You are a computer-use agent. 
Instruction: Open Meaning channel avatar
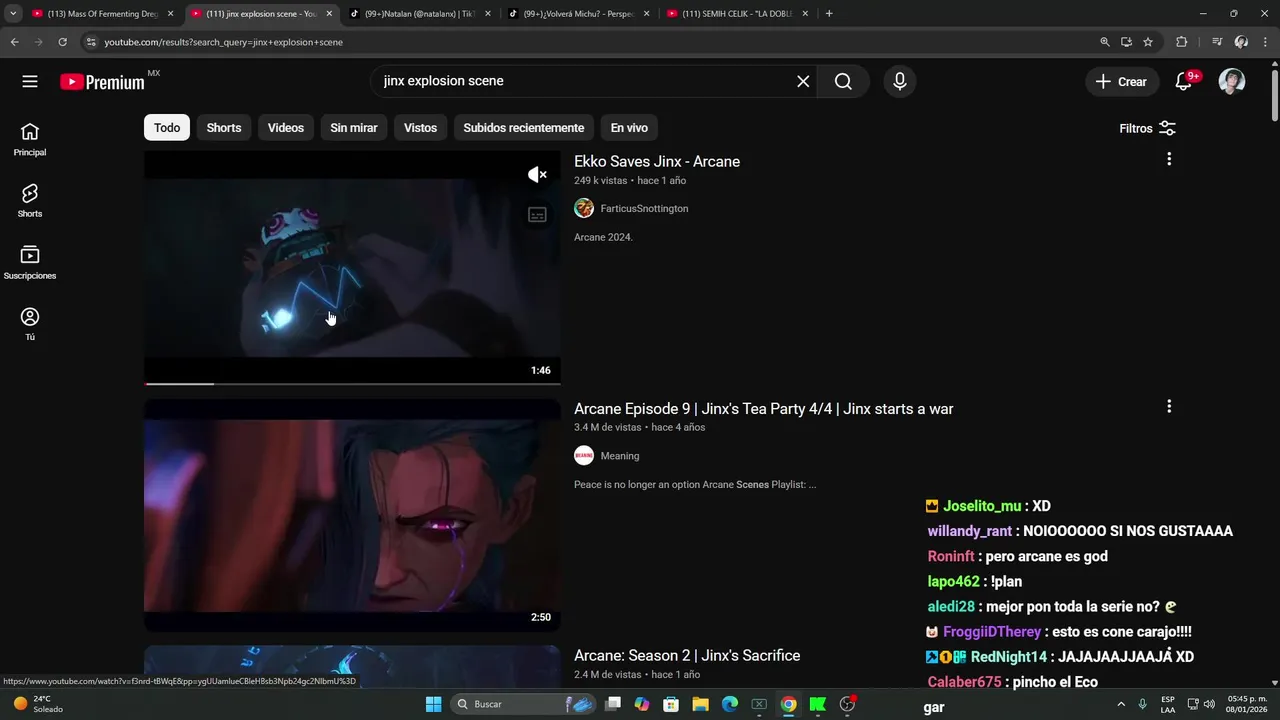584,455
